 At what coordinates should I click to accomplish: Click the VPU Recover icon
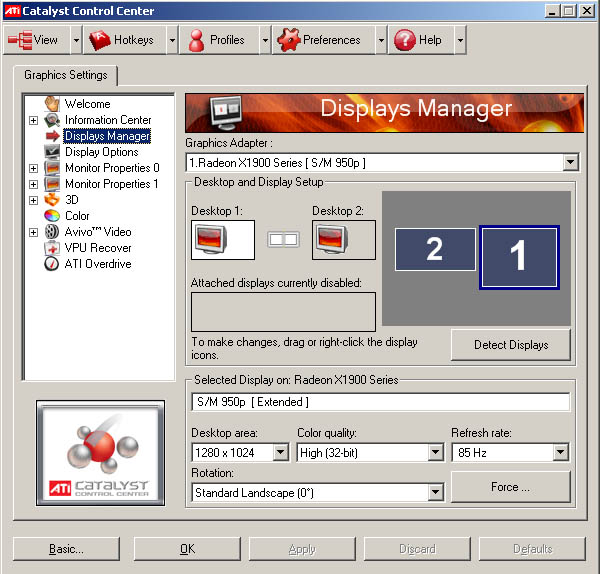(x=52, y=248)
